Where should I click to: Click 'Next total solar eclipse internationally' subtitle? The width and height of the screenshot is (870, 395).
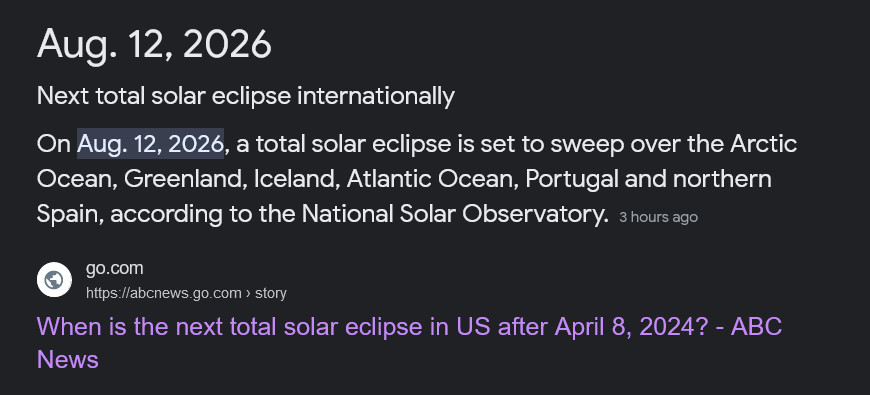(x=246, y=96)
